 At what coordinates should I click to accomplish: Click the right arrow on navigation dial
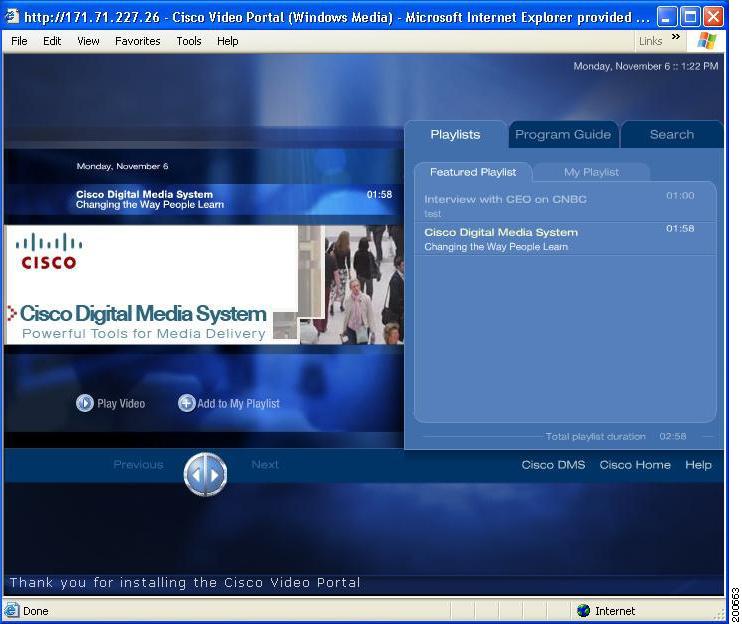coord(214,475)
